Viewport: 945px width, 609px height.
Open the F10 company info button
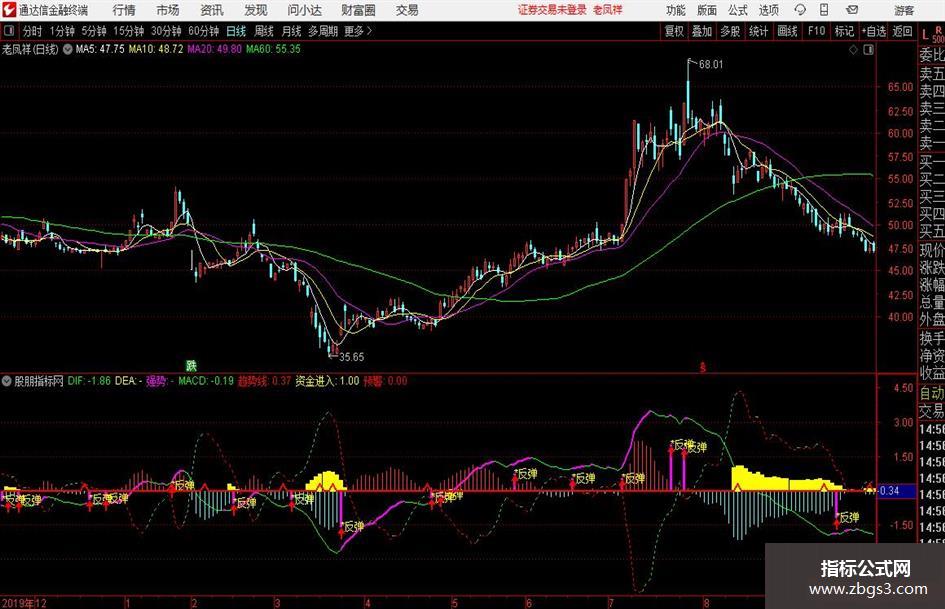click(816, 31)
